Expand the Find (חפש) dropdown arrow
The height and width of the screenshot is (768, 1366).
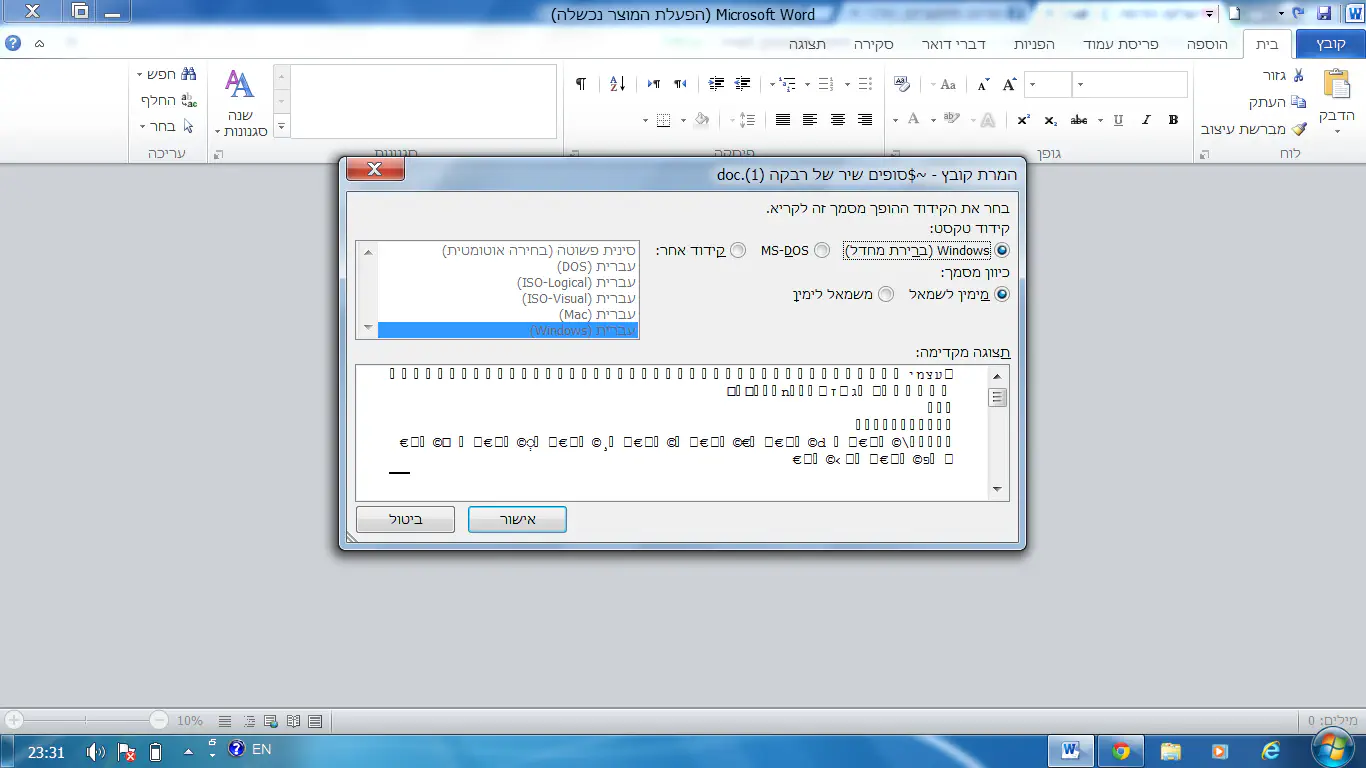point(140,75)
